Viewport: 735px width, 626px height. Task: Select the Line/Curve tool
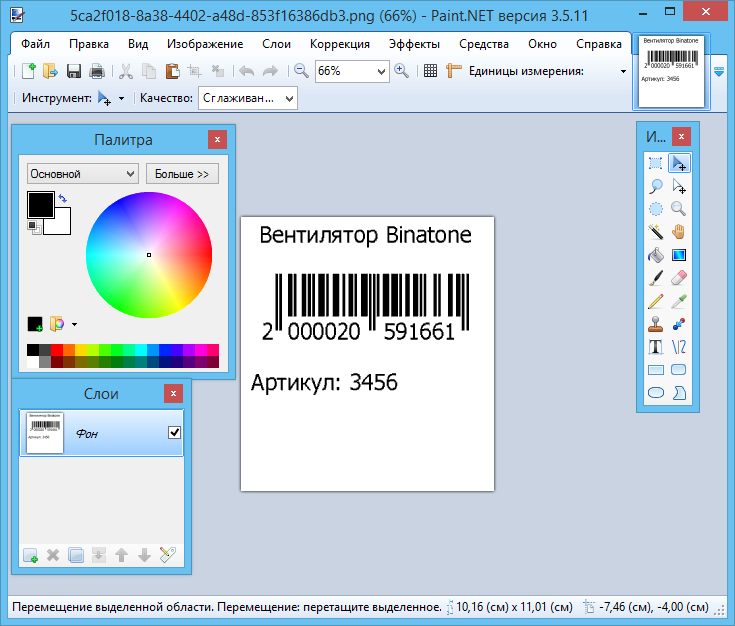tap(679, 347)
